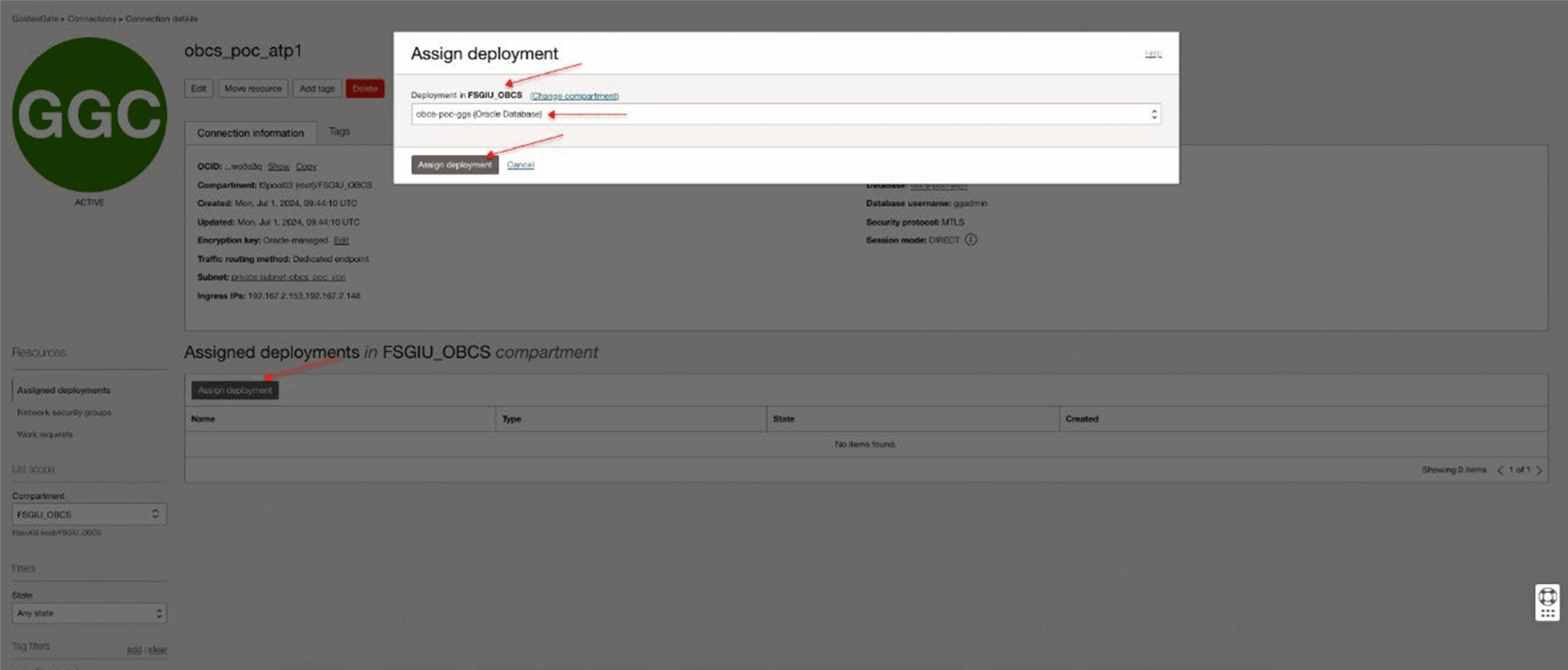1568x670 pixels.
Task: Click the Change compartment link
Action: coord(574,96)
